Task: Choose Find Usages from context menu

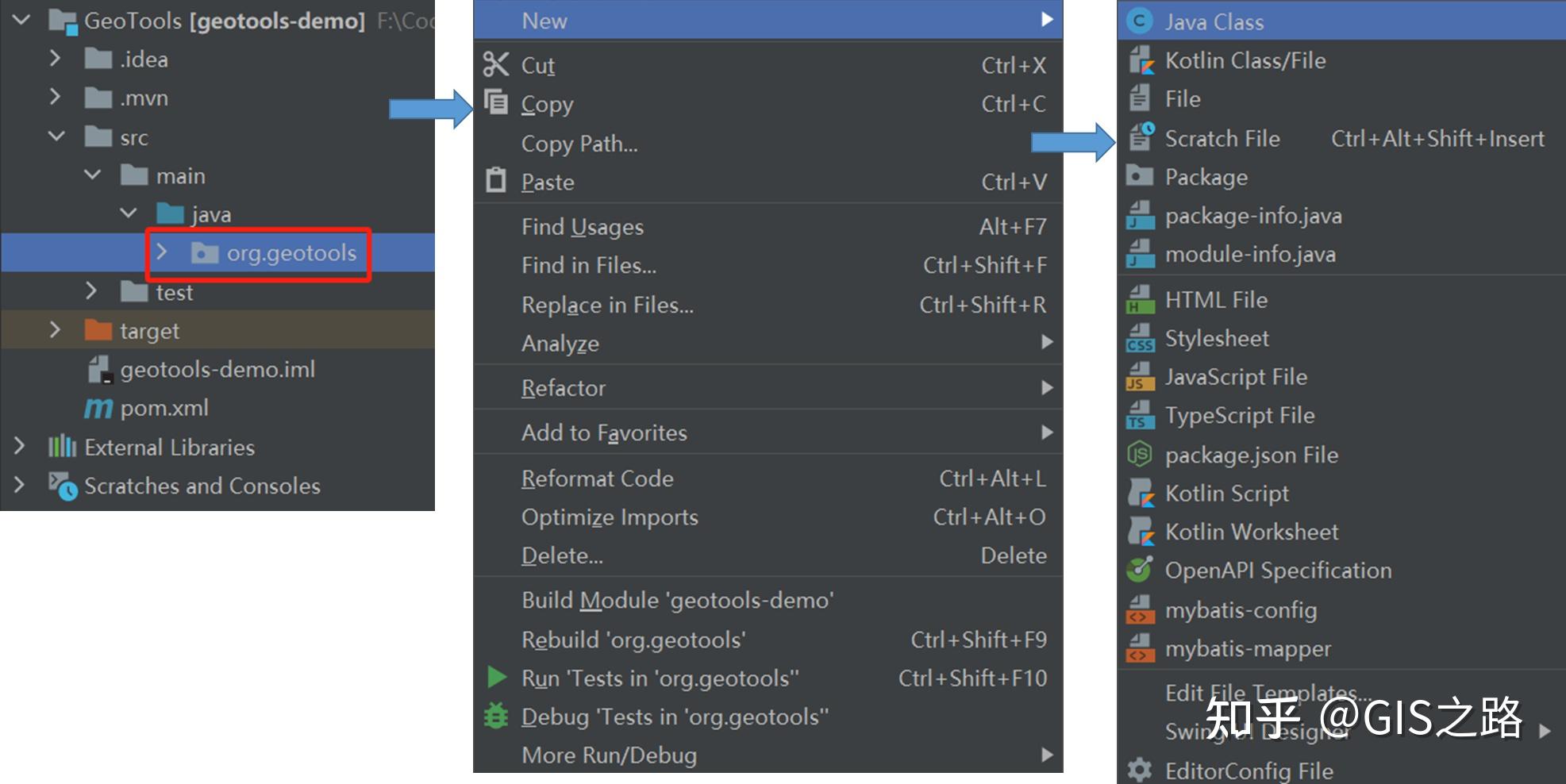Action: point(583,227)
